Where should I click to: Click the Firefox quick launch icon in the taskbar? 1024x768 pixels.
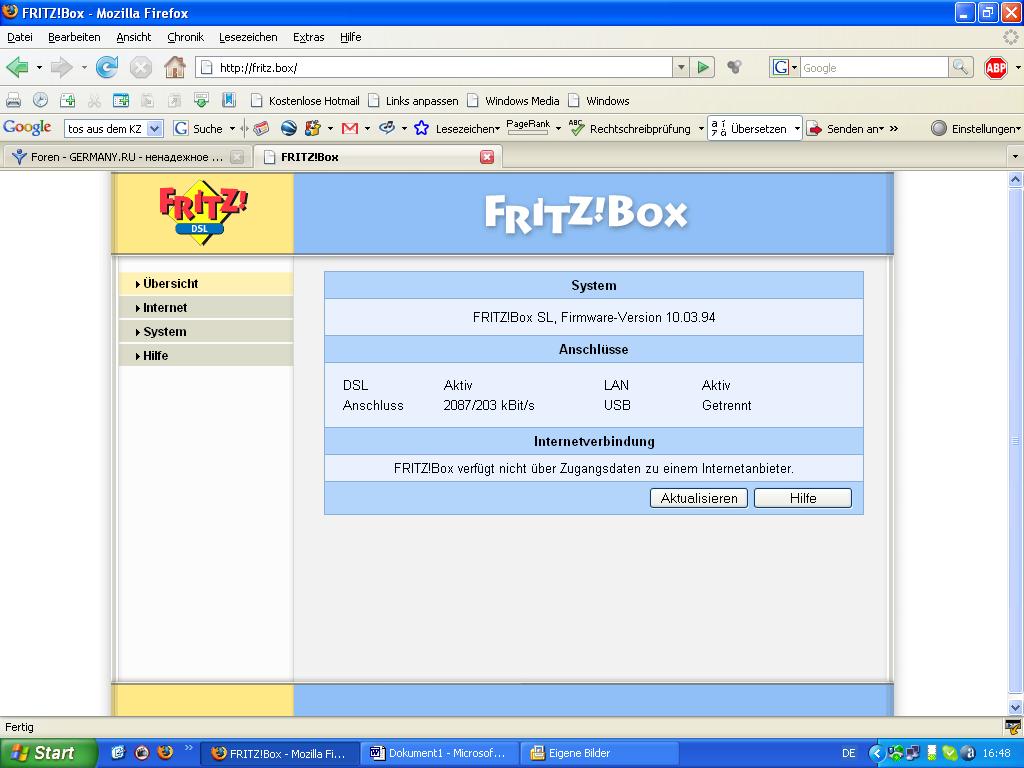(165, 752)
